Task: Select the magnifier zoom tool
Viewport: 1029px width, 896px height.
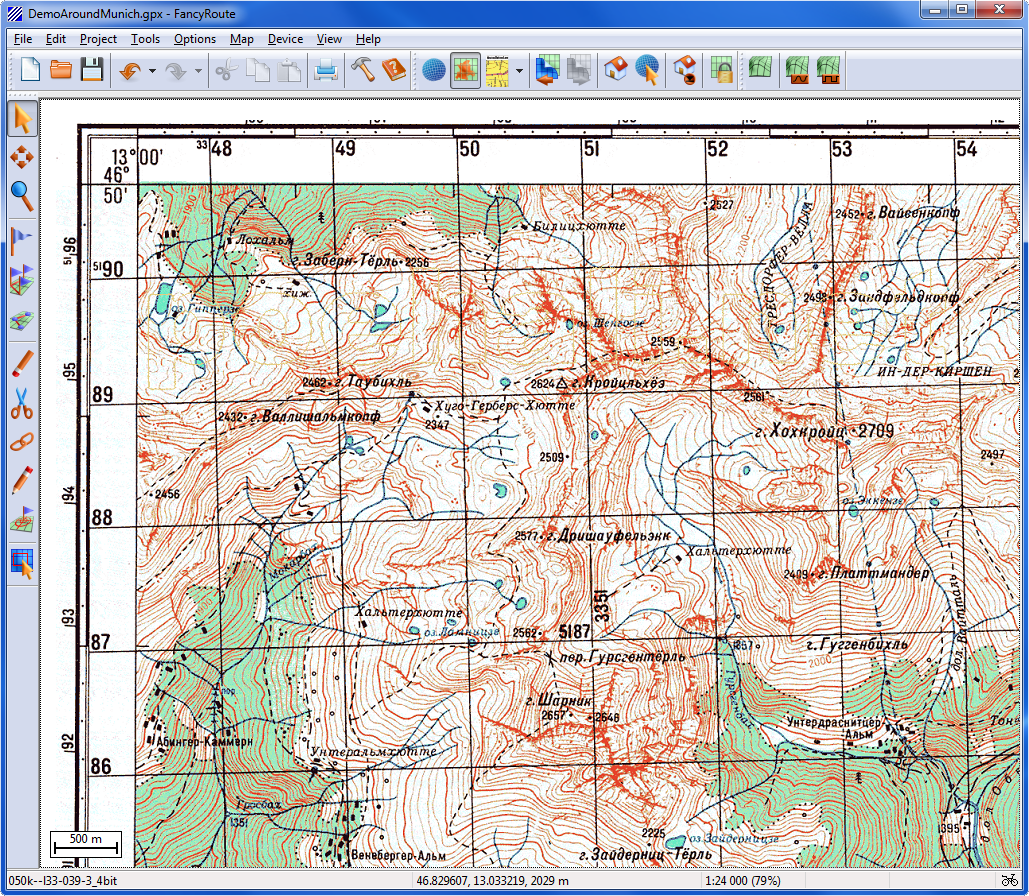Action: coord(22,196)
